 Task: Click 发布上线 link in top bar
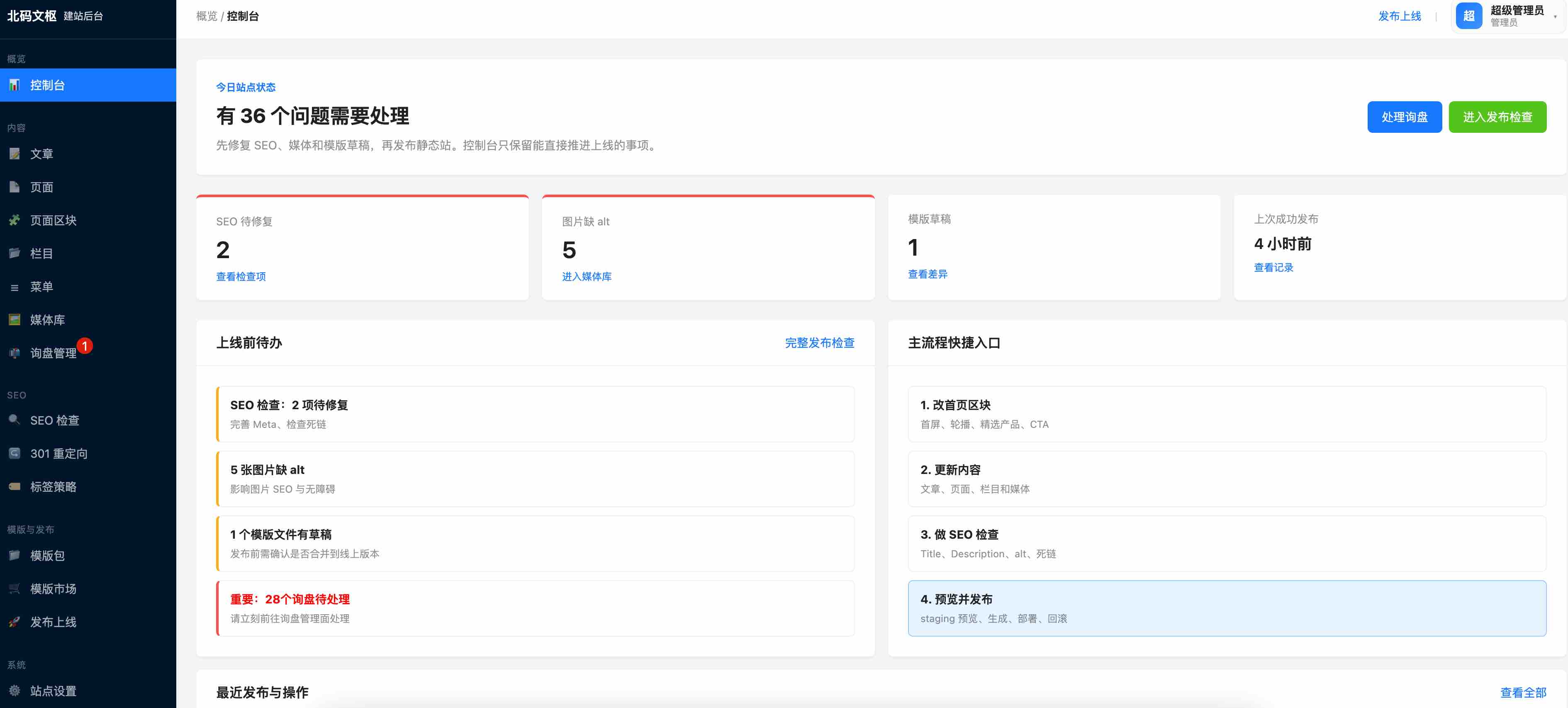coord(1400,17)
